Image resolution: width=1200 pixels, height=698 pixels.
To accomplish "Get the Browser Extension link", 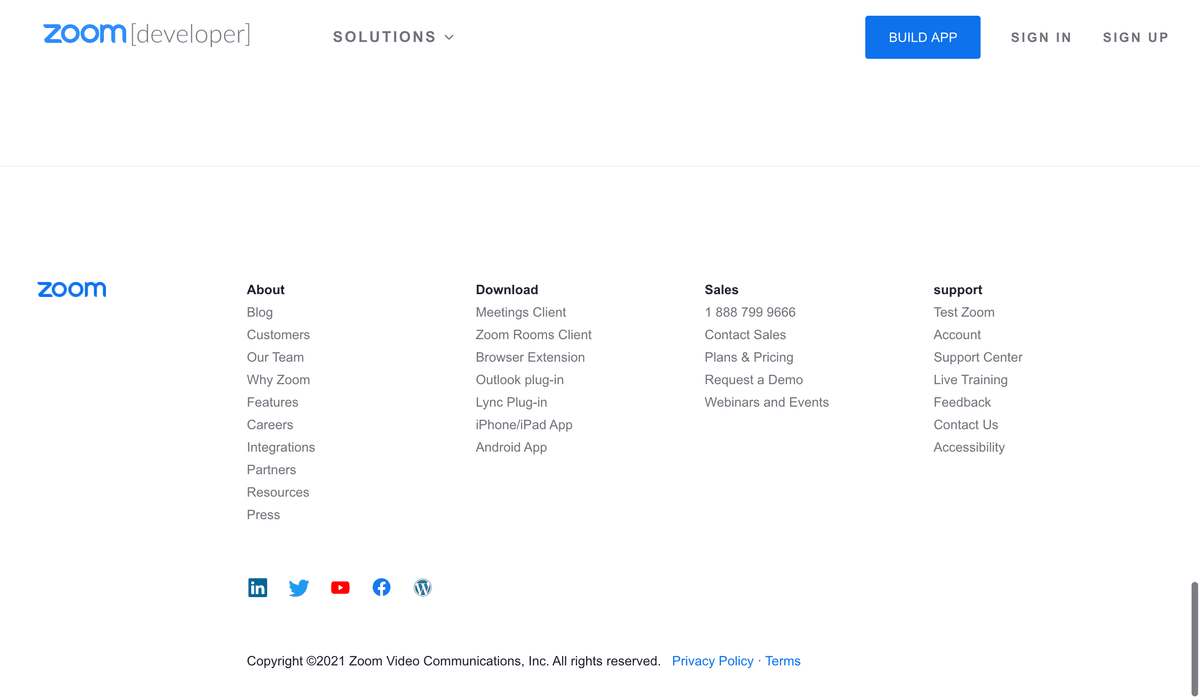I will pos(530,357).
